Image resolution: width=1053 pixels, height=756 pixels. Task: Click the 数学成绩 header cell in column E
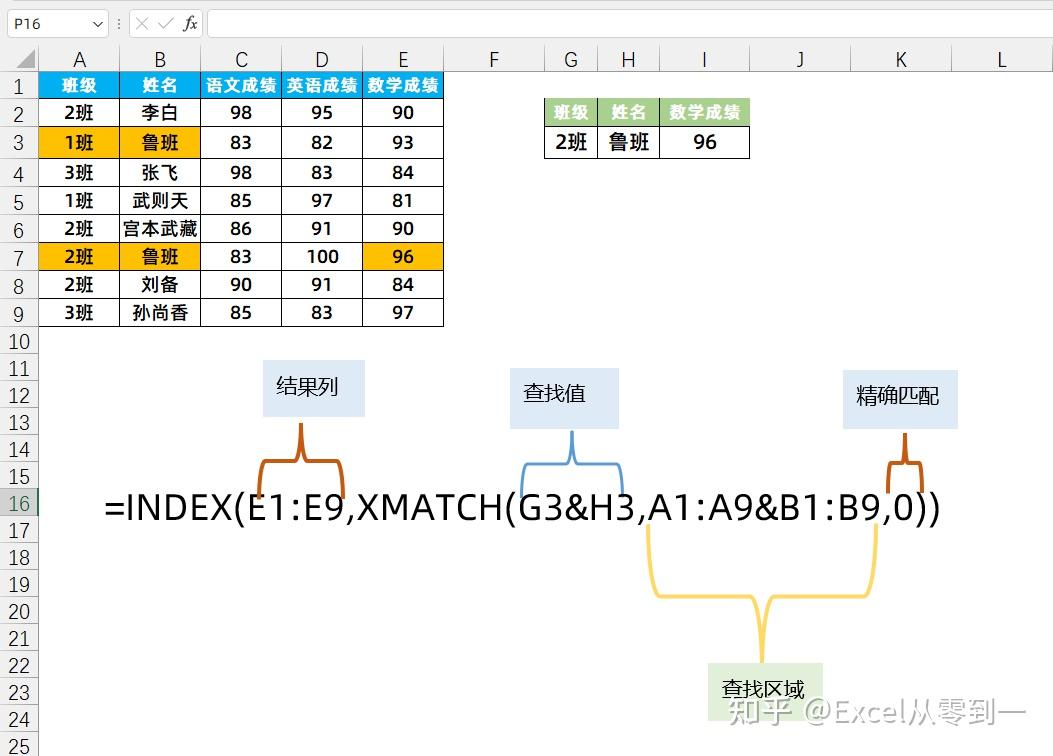(x=402, y=85)
